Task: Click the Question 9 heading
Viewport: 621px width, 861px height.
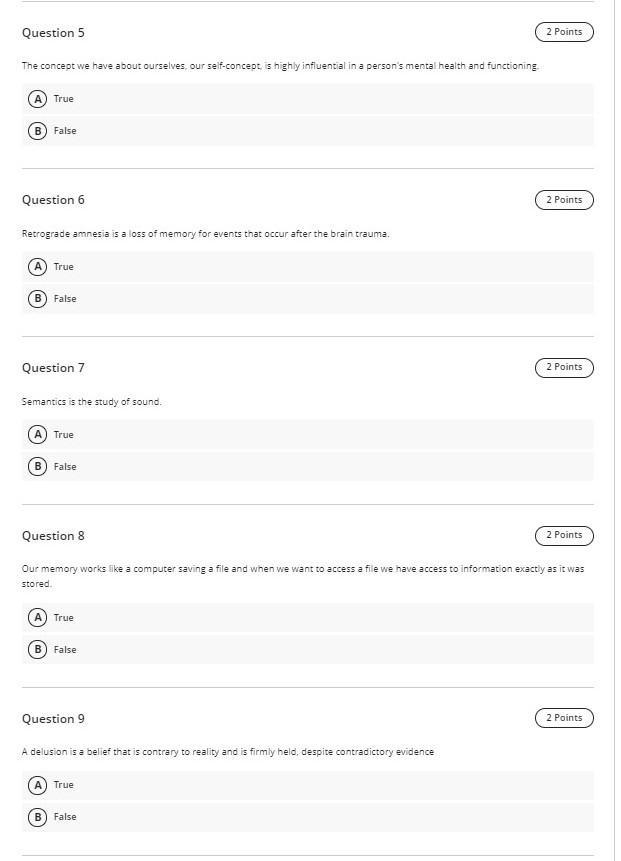Action: [53, 718]
